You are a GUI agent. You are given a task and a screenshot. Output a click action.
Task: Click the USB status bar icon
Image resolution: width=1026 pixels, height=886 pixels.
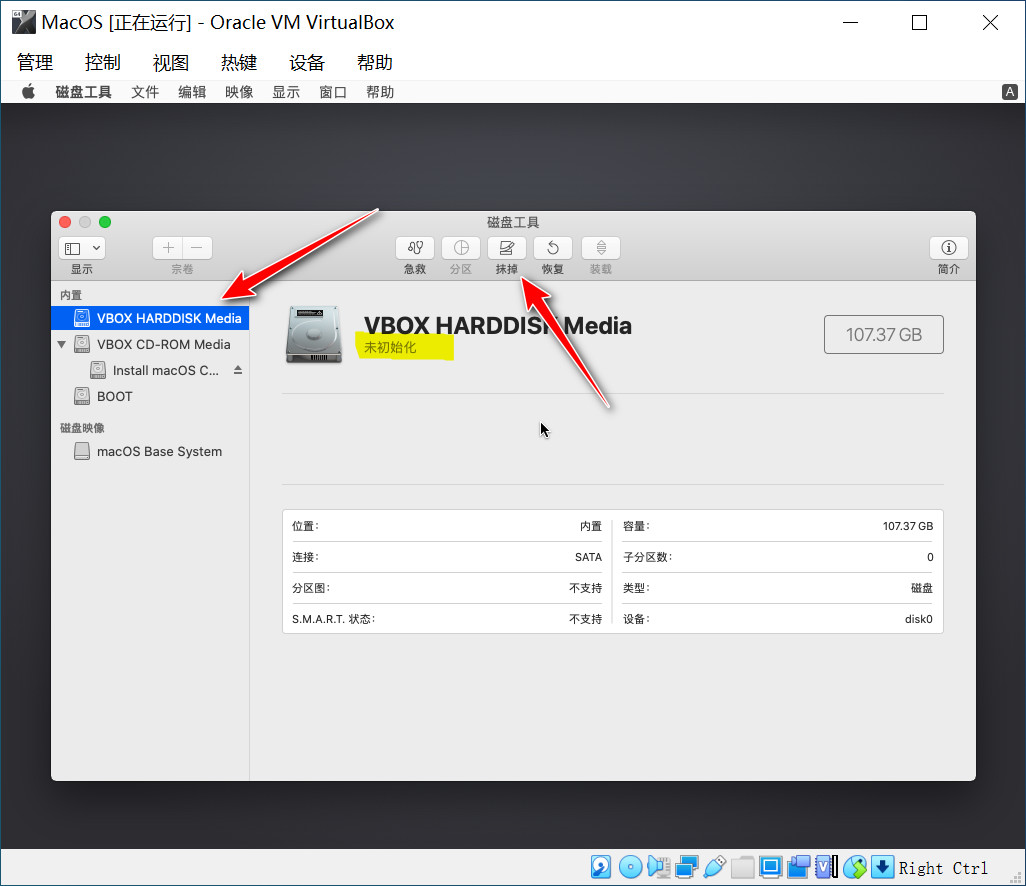pos(715,867)
